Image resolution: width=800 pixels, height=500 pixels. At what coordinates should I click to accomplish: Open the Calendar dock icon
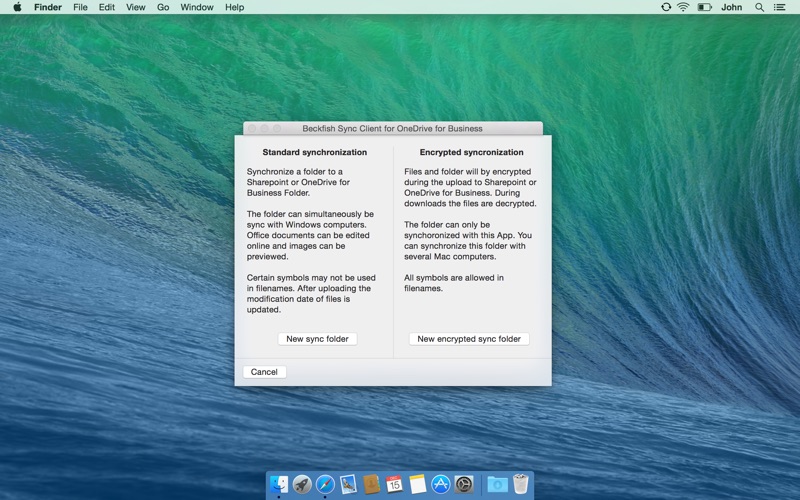[394, 484]
